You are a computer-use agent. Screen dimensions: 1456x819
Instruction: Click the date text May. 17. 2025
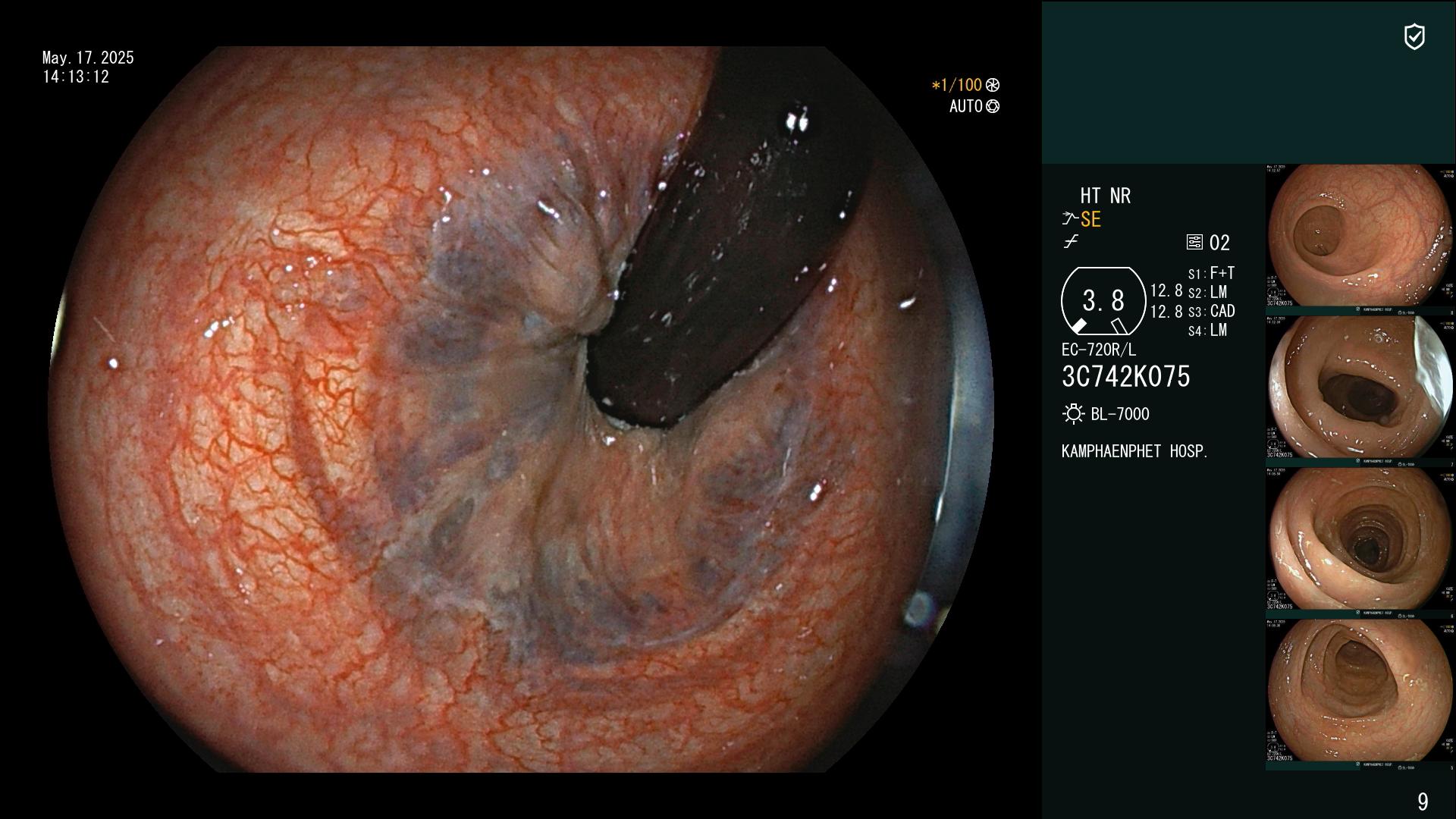(x=88, y=58)
